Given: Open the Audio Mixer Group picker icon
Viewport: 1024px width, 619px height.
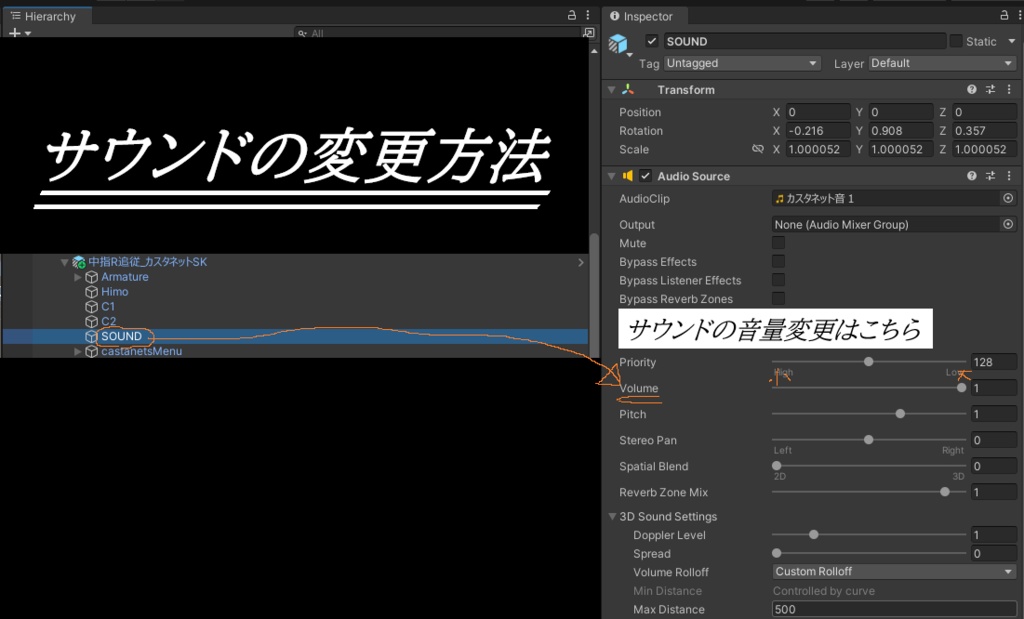Looking at the screenshot, I should (1009, 223).
